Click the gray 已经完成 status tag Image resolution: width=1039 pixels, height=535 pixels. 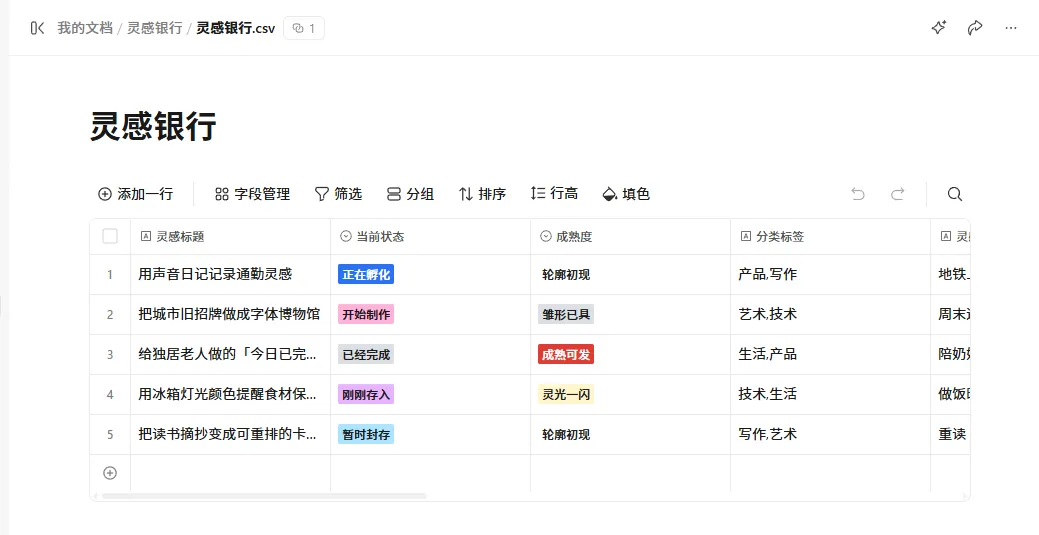tap(366, 355)
